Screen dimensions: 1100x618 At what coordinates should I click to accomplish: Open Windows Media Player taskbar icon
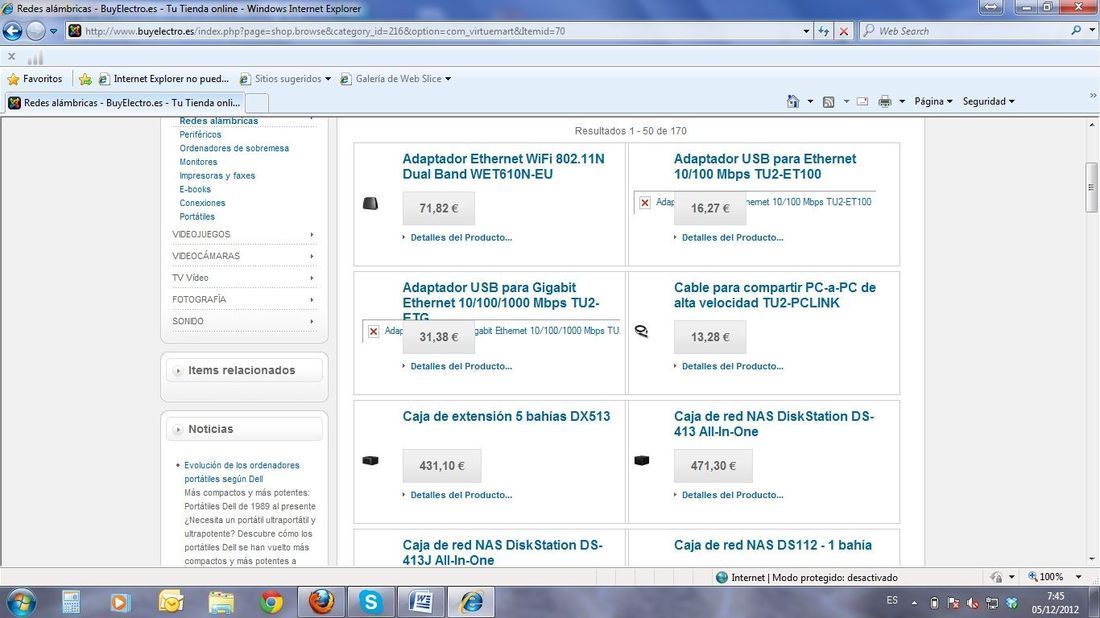click(x=120, y=602)
